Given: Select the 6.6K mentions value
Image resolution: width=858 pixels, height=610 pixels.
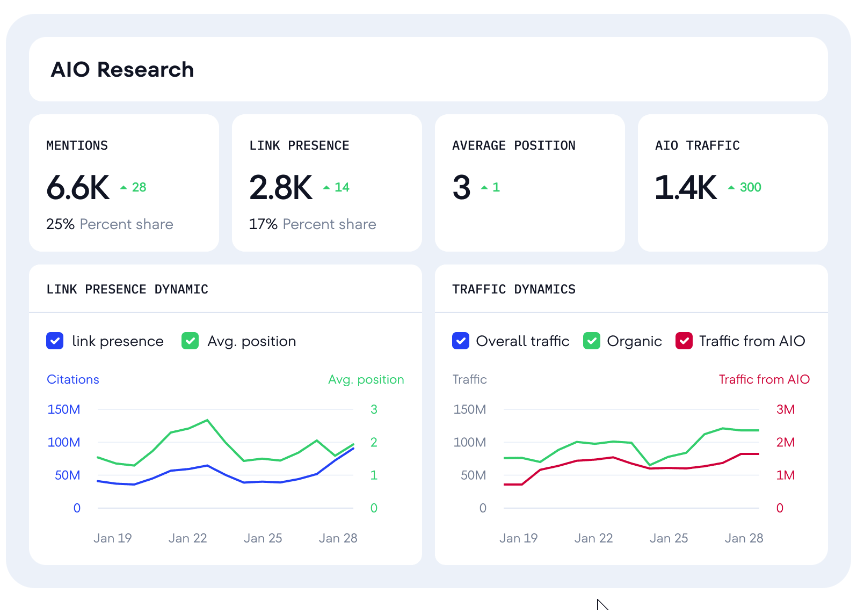Looking at the screenshot, I should pyautogui.click(x=78, y=187).
